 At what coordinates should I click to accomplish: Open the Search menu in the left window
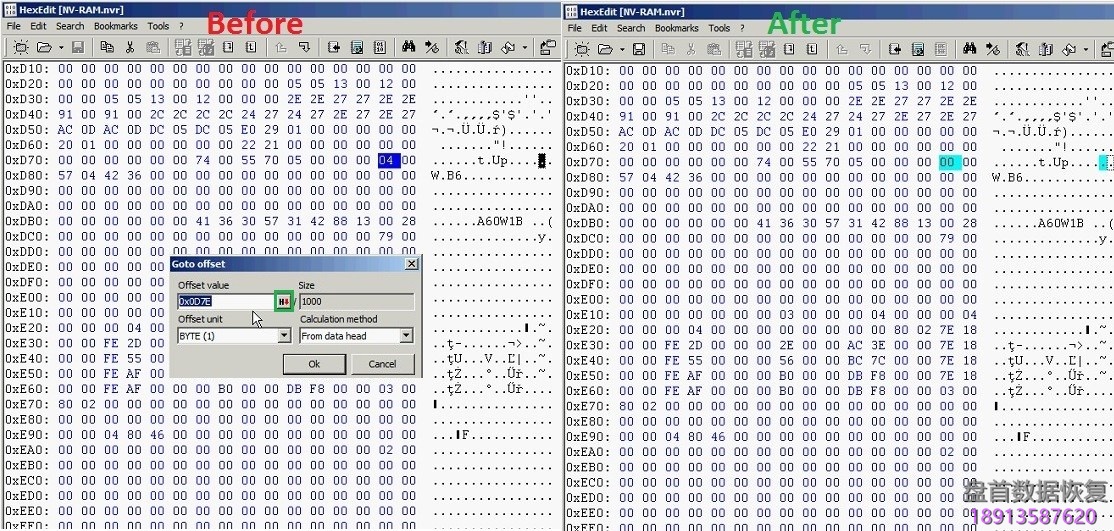(x=70, y=26)
